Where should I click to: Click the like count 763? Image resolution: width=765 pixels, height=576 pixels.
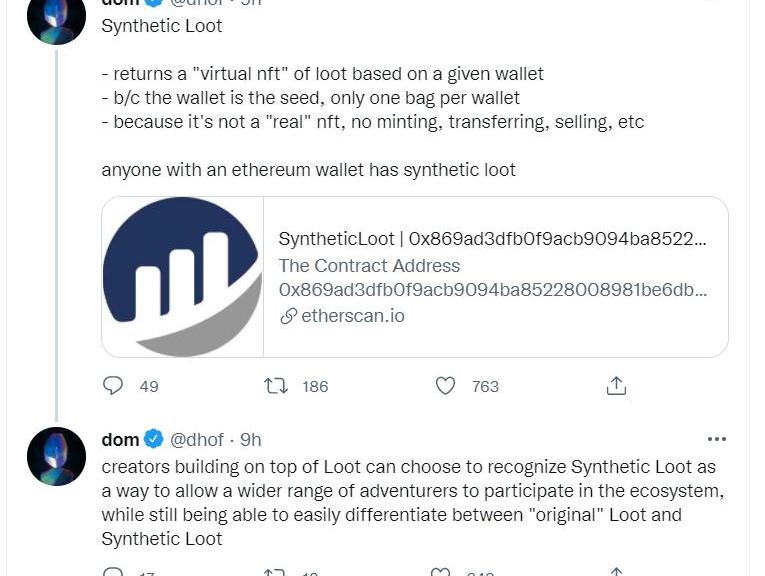point(485,387)
